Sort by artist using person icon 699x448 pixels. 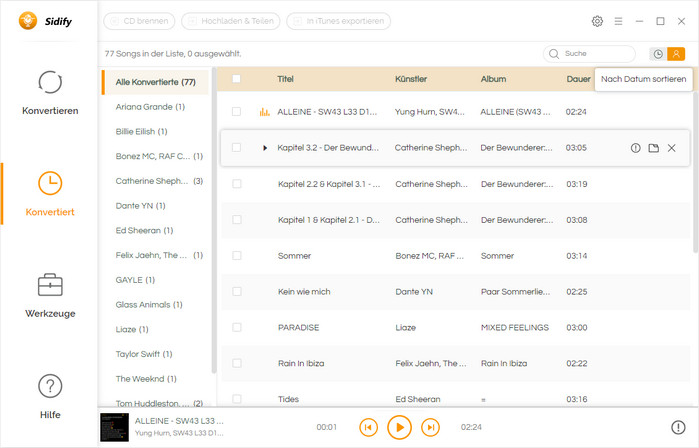tap(676, 54)
